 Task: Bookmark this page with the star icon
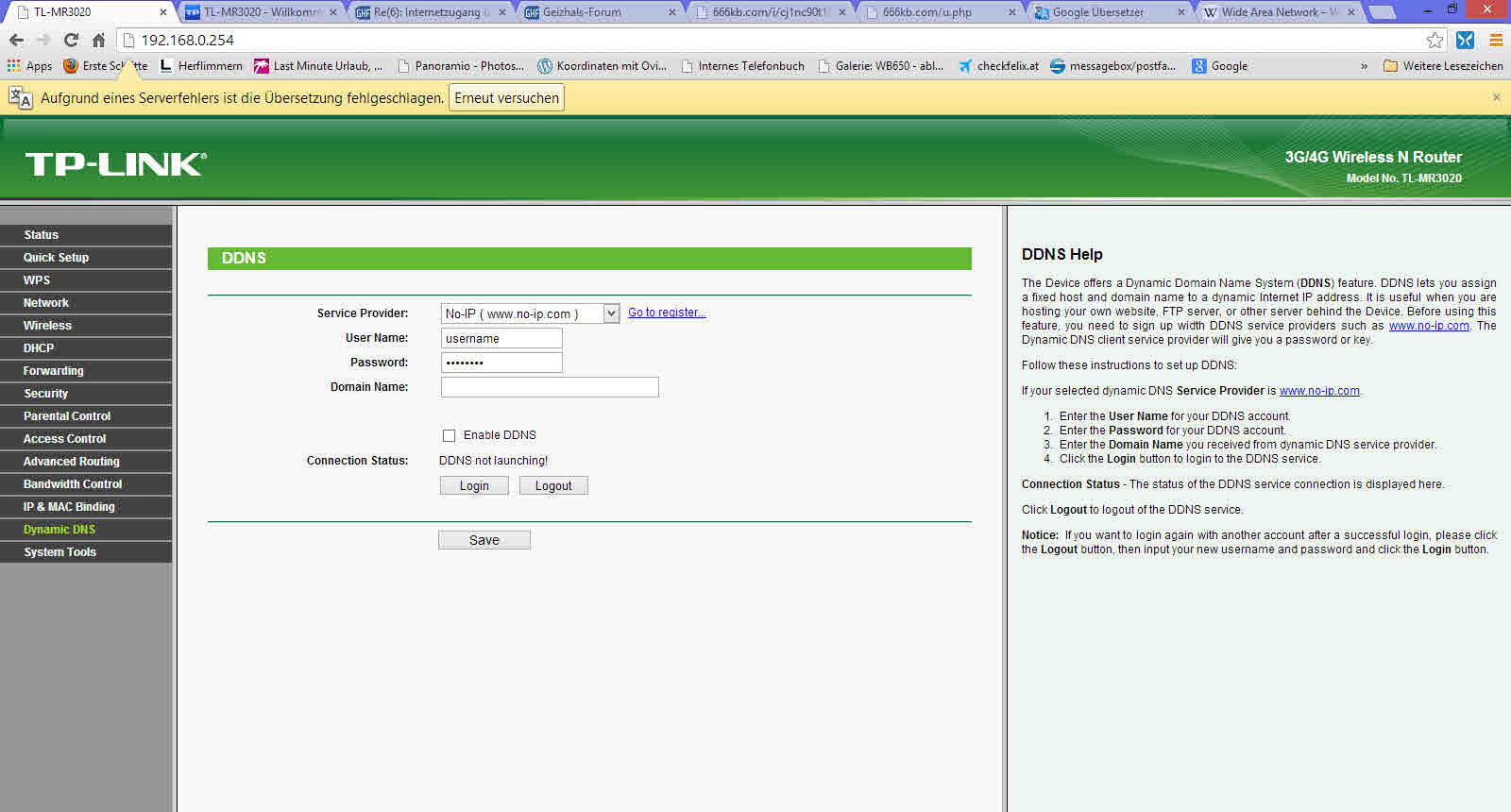[1435, 40]
